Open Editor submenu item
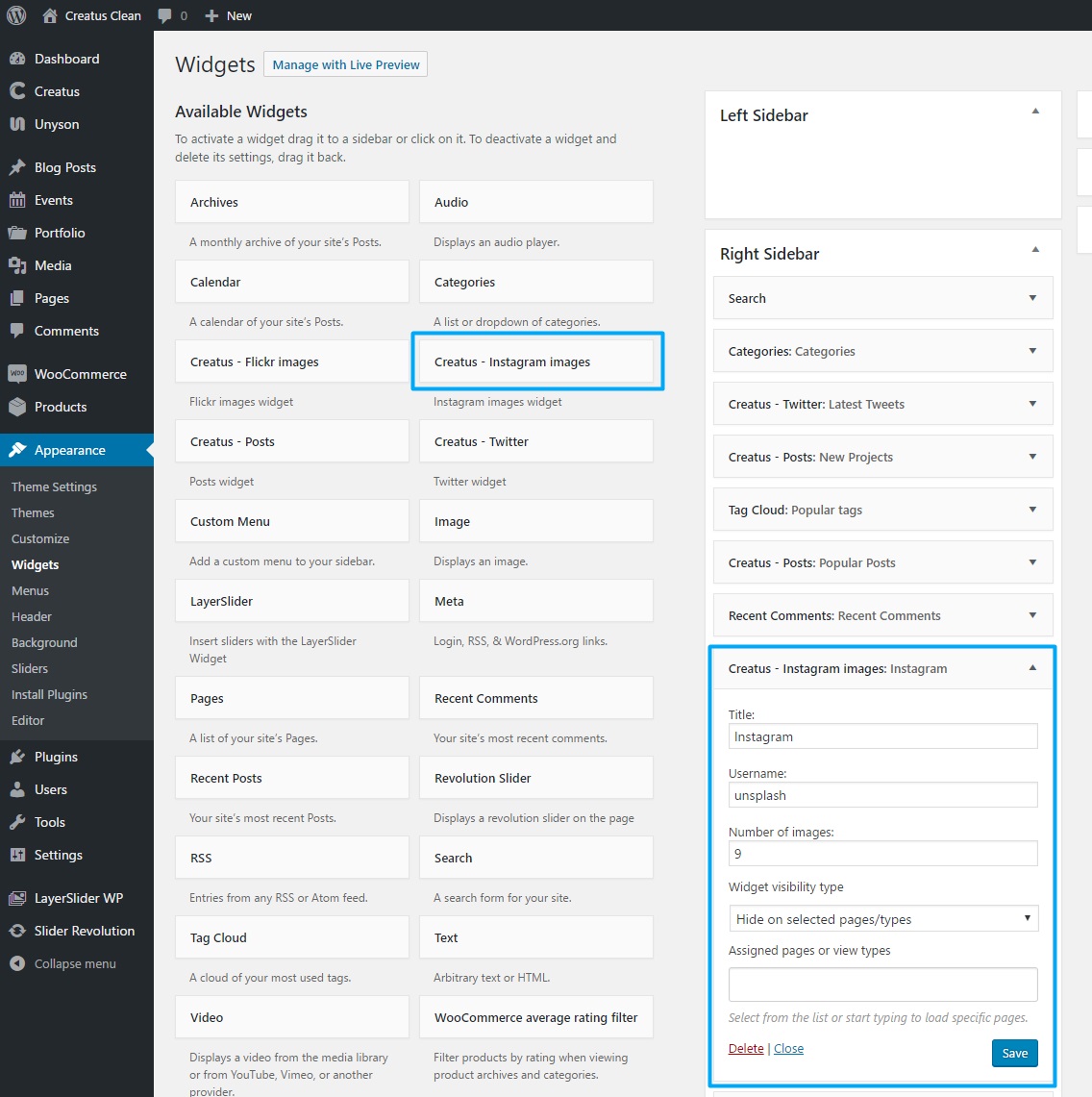 tap(28, 720)
